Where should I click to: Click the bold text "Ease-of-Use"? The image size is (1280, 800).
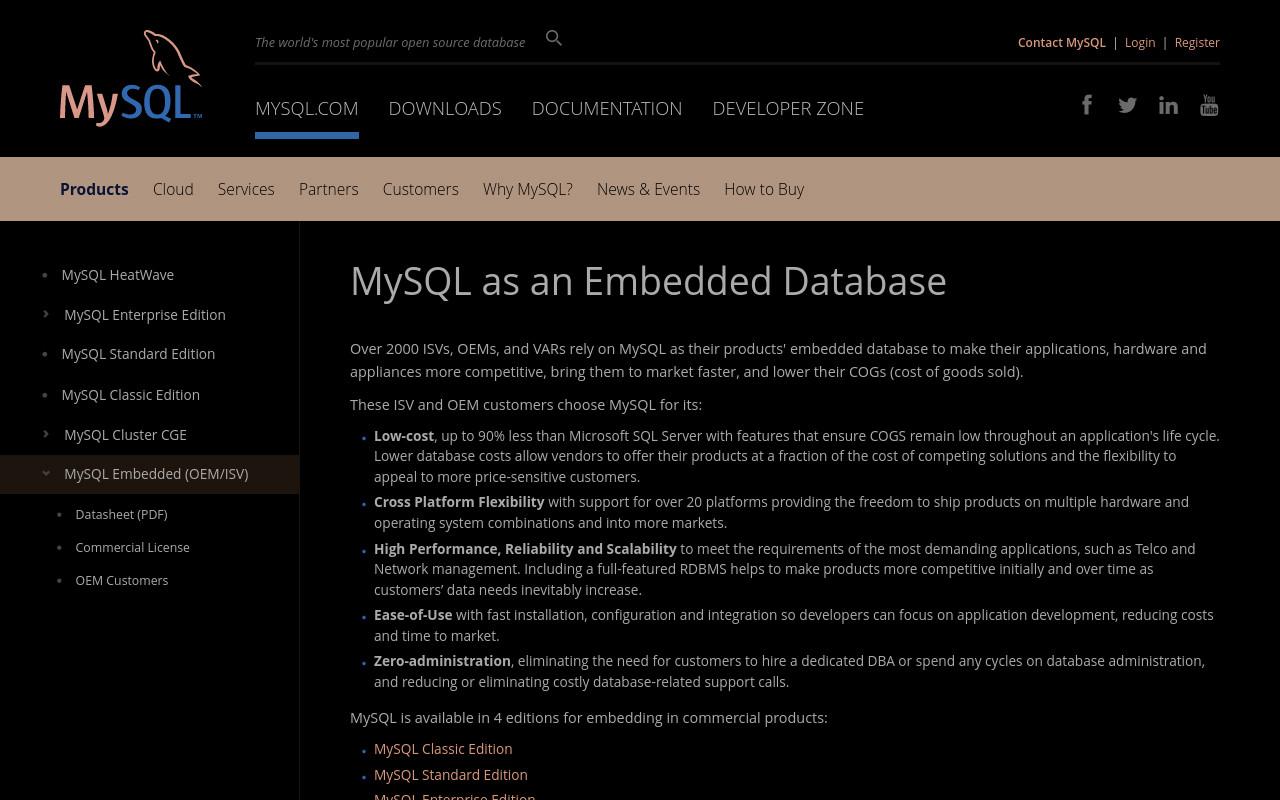tap(413, 614)
